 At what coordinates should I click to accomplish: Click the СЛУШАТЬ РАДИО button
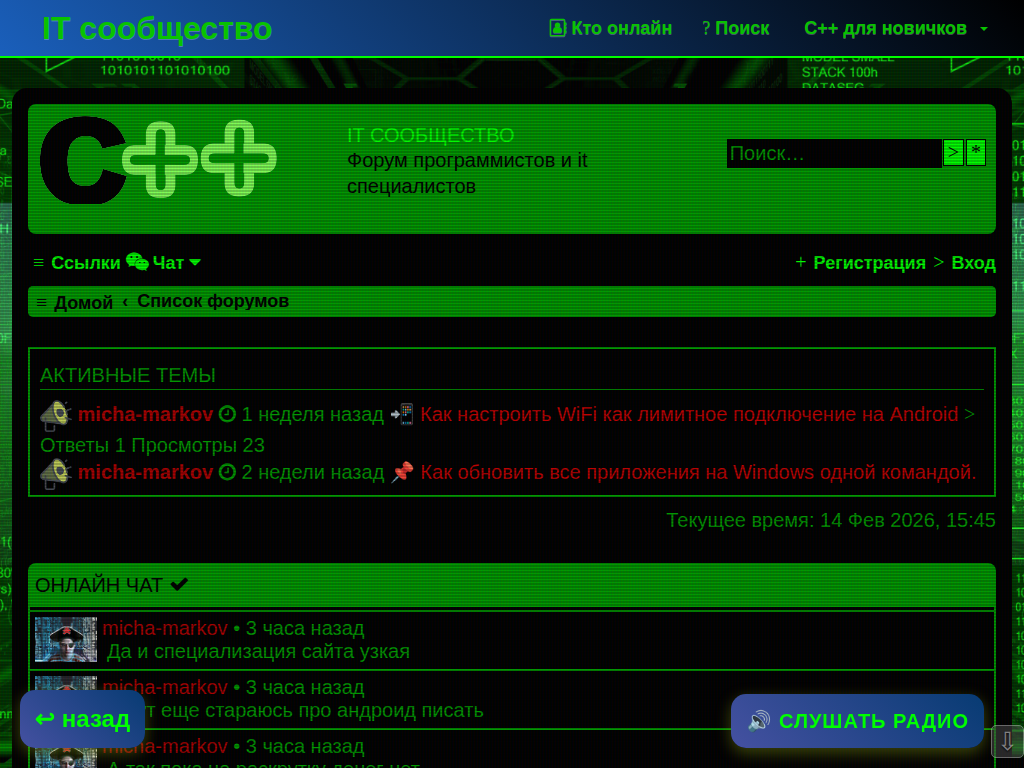857,721
